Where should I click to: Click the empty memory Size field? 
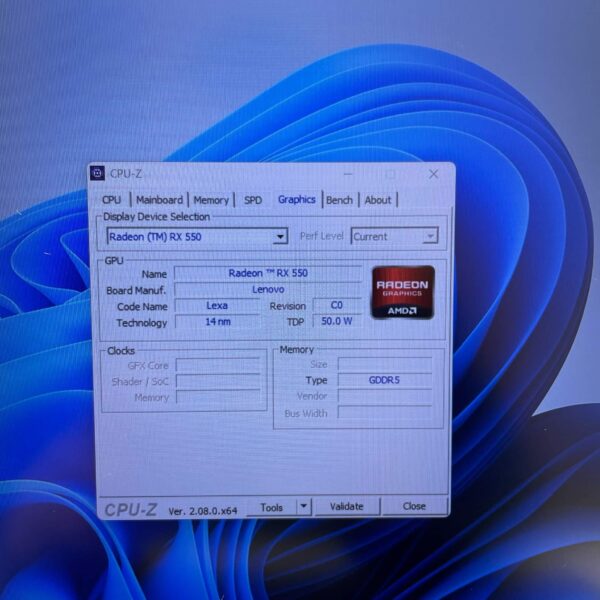click(385, 364)
